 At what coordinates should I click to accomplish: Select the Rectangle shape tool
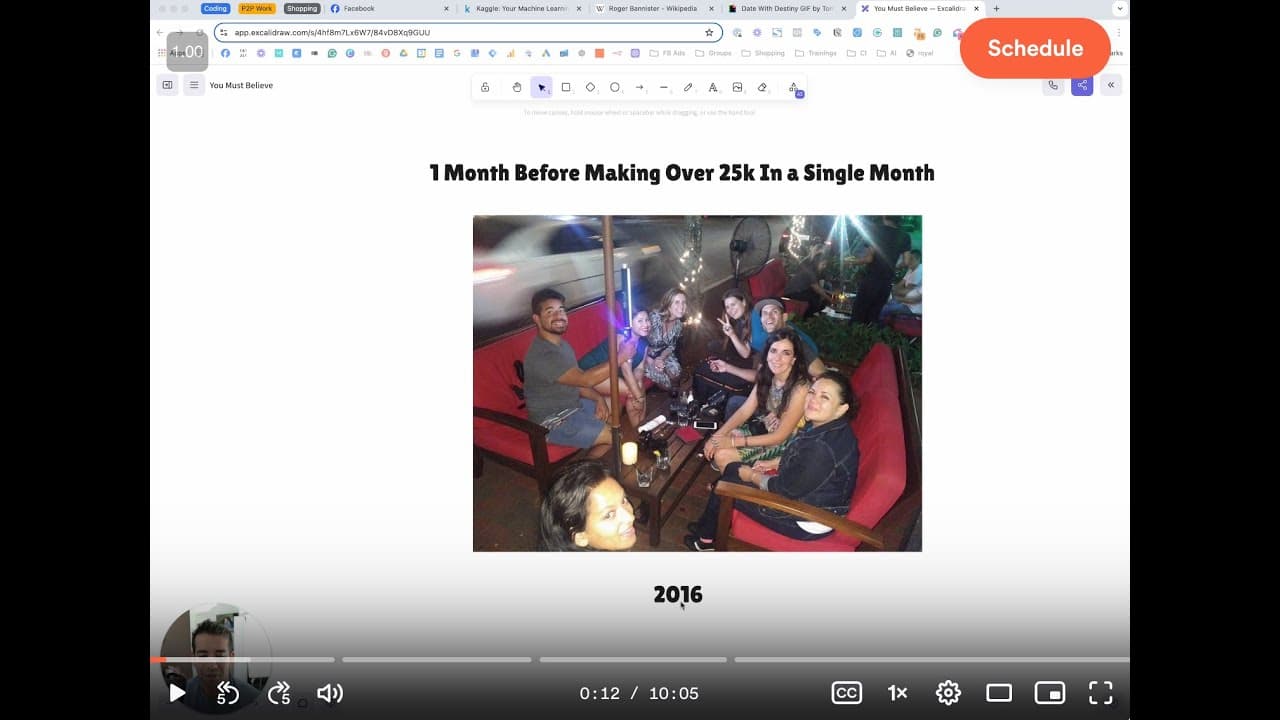566,87
